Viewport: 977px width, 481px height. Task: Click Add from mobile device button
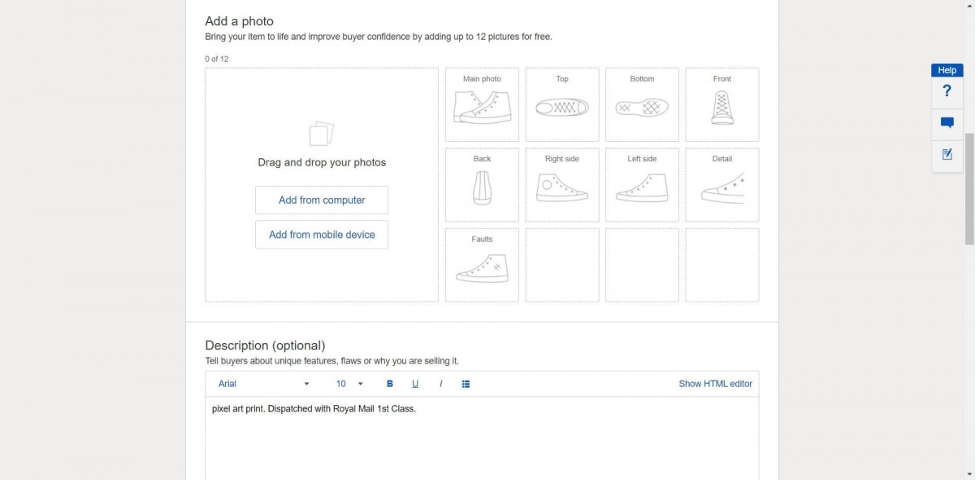pos(321,235)
